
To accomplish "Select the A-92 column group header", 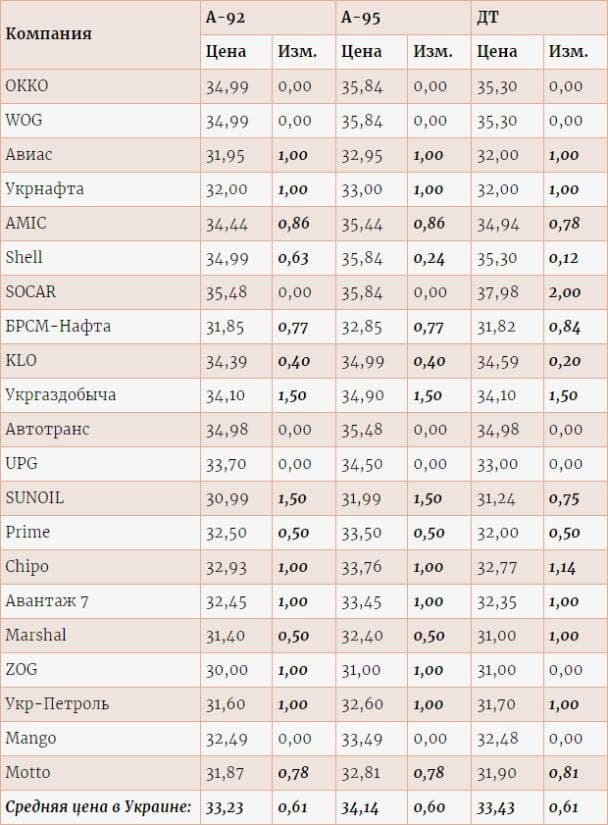I will 224,16.
